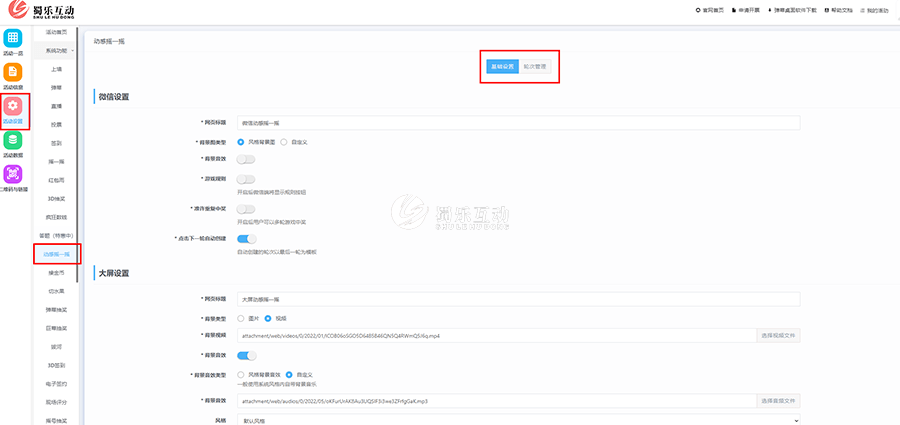Viewport: 900px width, 425px height.
Task: Switch to the 轮次管理 tab
Action: coord(535,67)
